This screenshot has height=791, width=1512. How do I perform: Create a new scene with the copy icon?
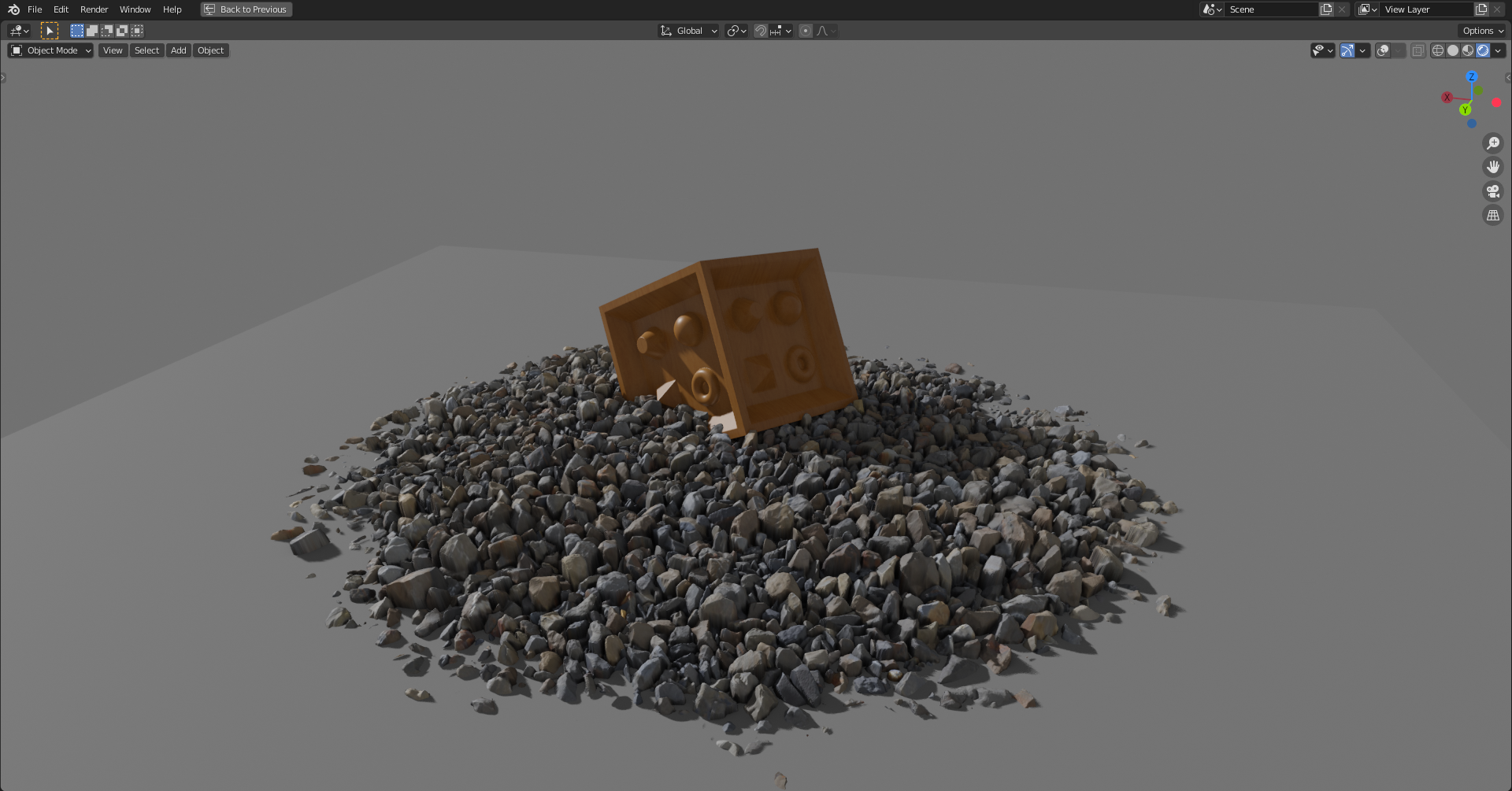1326,9
